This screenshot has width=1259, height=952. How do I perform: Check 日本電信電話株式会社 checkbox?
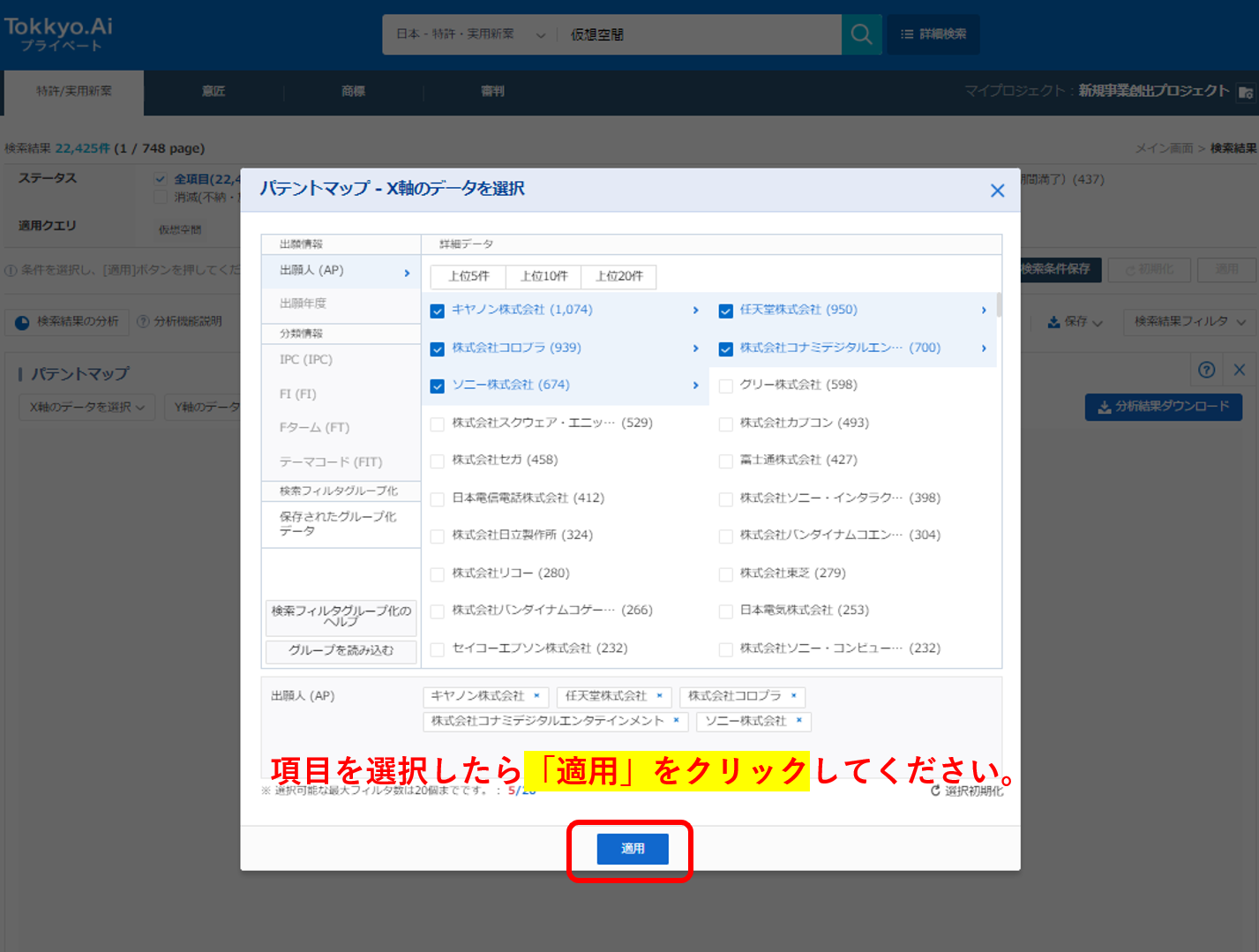tap(437, 498)
